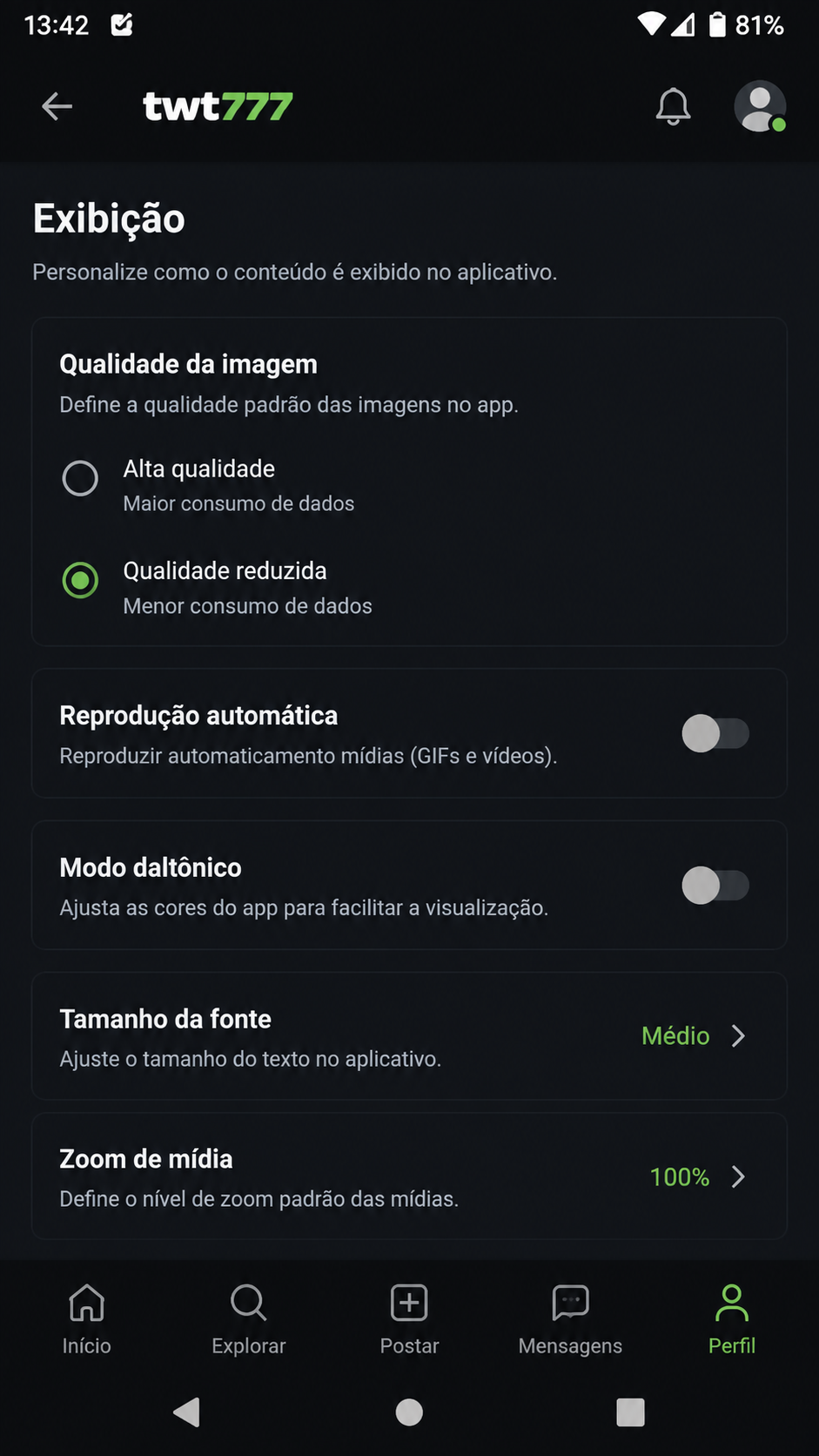This screenshot has height=1456, width=819.
Task: Tap Android recent apps square
Action: click(x=630, y=1412)
